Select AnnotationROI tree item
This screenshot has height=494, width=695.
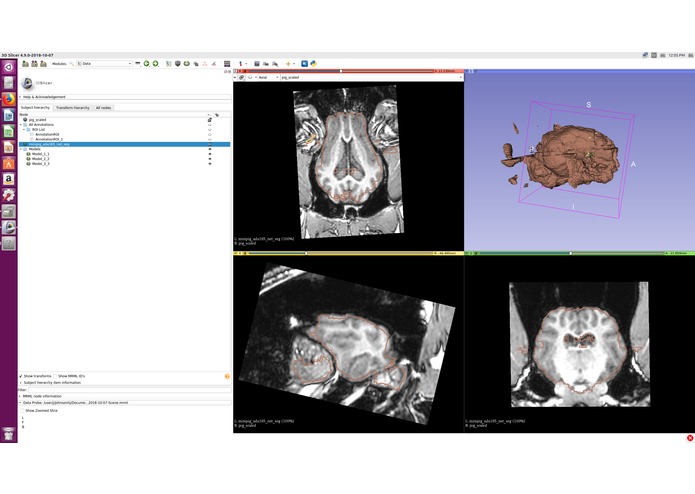click(47, 134)
